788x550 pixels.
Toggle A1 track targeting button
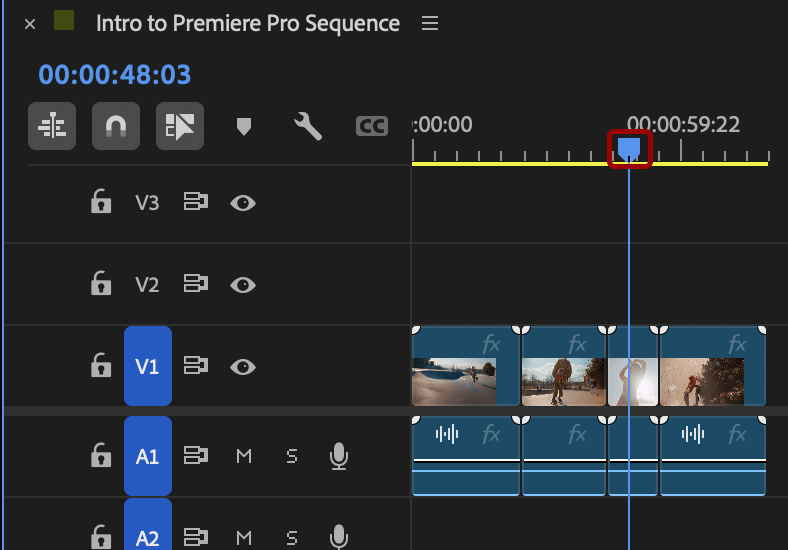tap(148, 456)
